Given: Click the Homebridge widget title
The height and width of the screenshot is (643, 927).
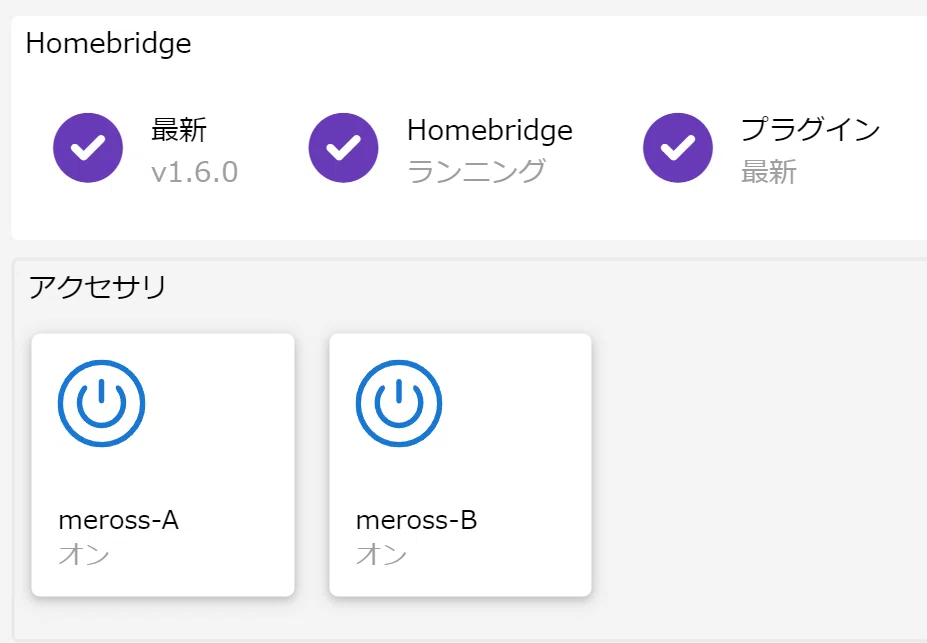Looking at the screenshot, I should [109, 44].
